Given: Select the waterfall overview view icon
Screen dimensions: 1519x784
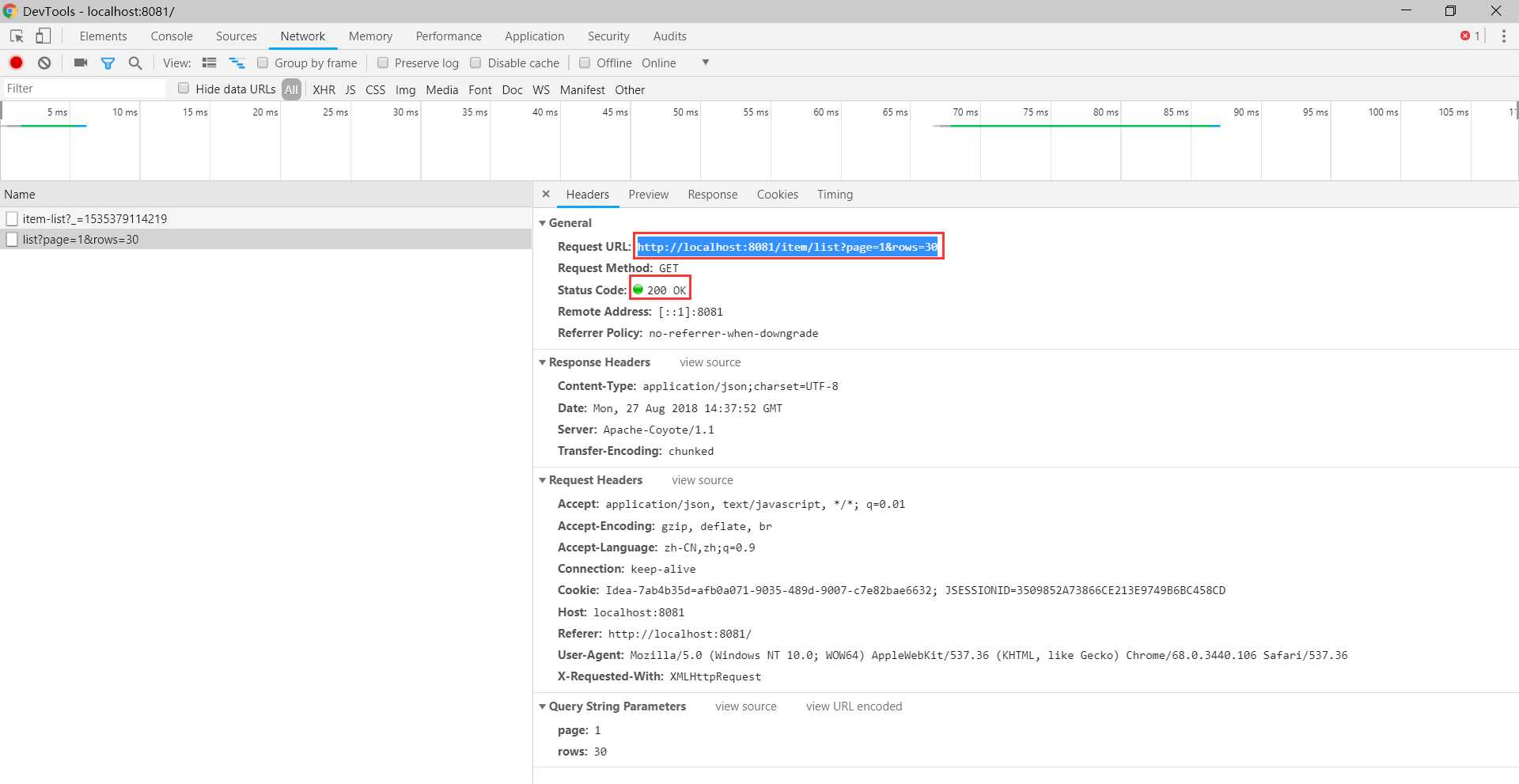Looking at the screenshot, I should coord(237,62).
